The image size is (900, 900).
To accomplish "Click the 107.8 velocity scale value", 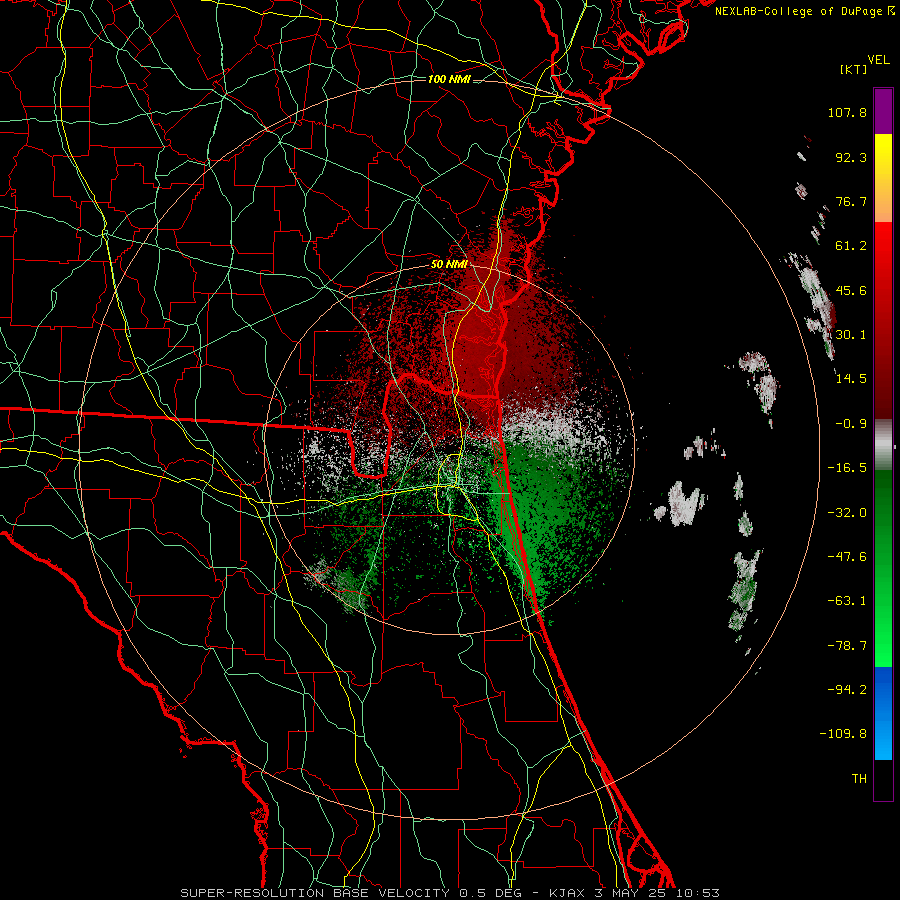I will point(847,112).
